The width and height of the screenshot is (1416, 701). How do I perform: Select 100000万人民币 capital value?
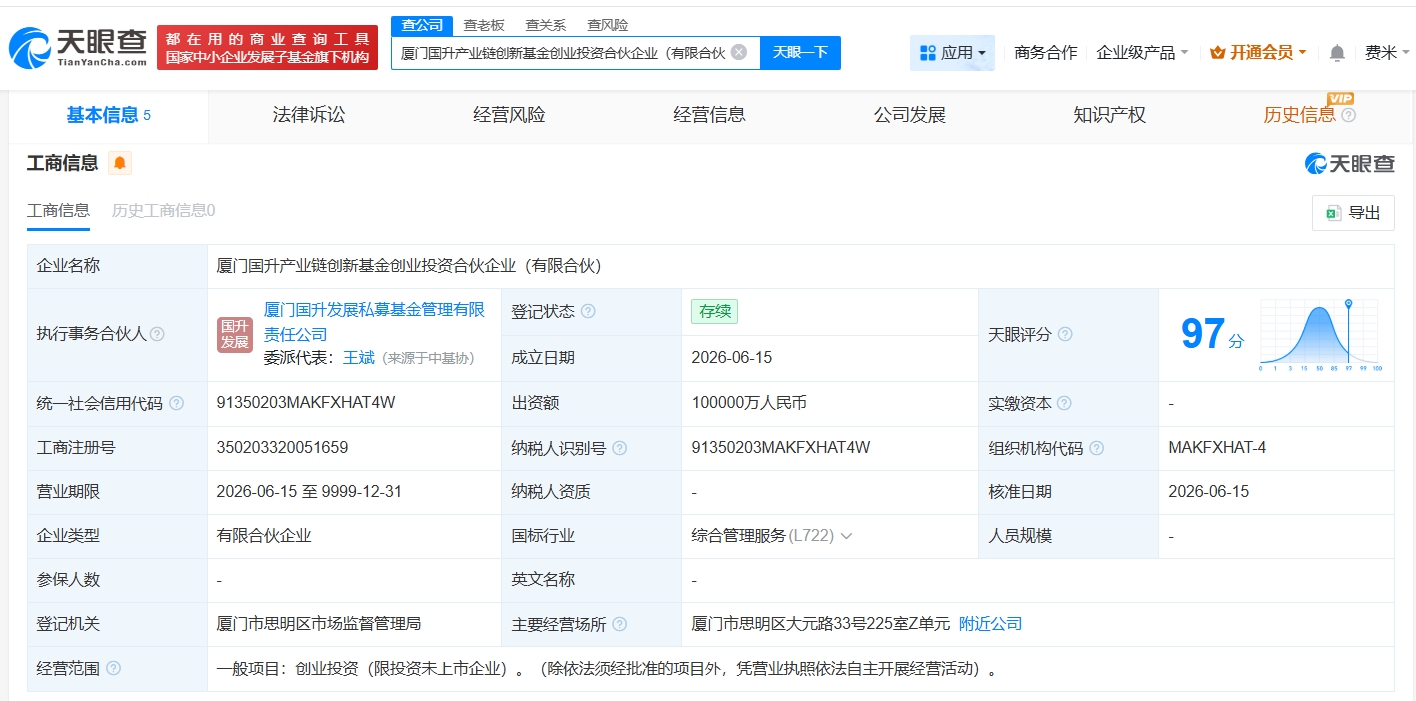point(749,403)
